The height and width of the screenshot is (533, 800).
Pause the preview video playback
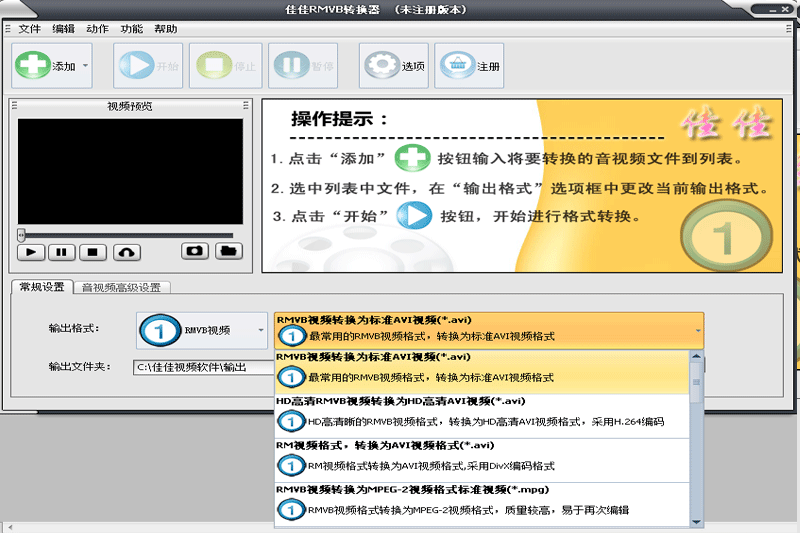pyautogui.click(x=62, y=252)
